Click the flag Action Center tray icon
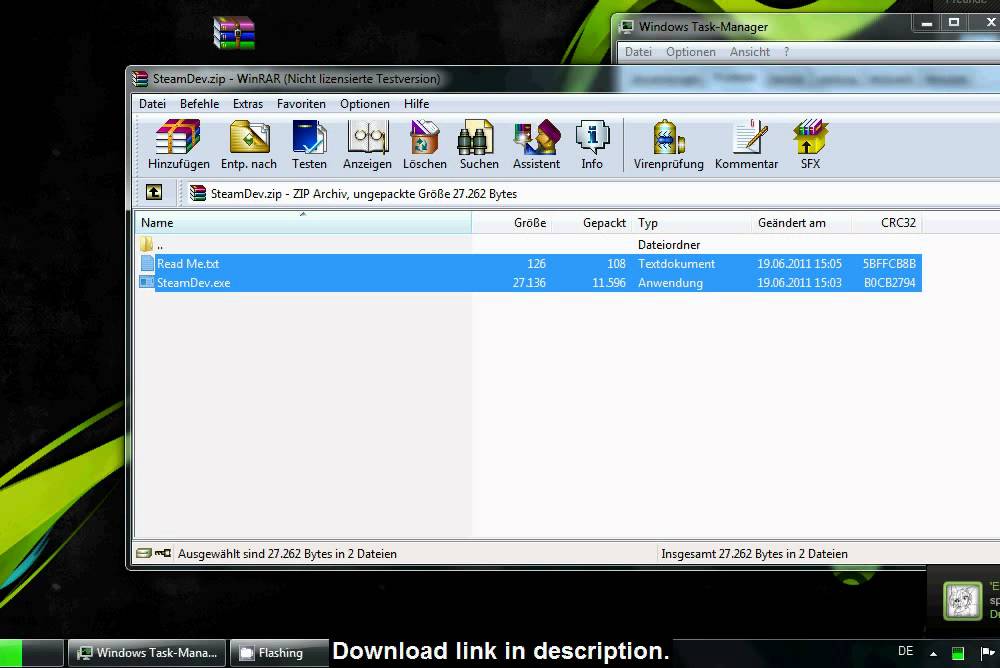 987,653
